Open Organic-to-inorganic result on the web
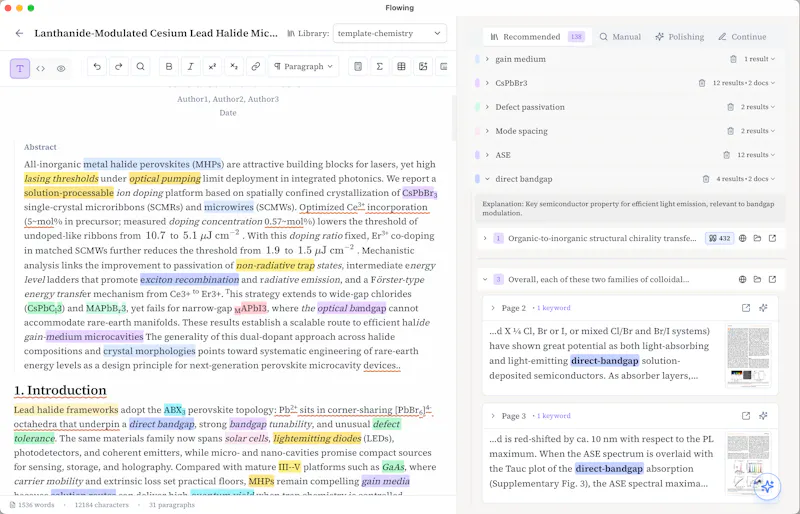This screenshot has height=514, width=800. tap(742, 238)
